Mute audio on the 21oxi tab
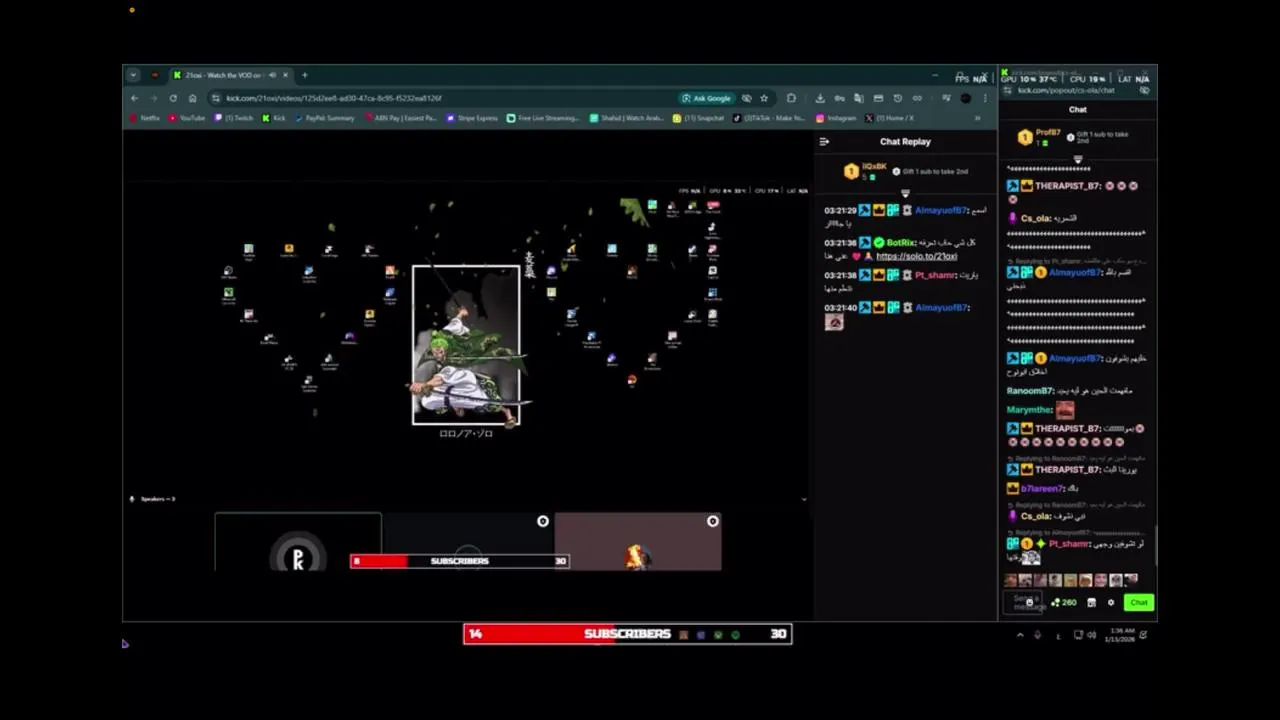The height and width of the screenshot is (720, 1280). [x=272, y=75]
